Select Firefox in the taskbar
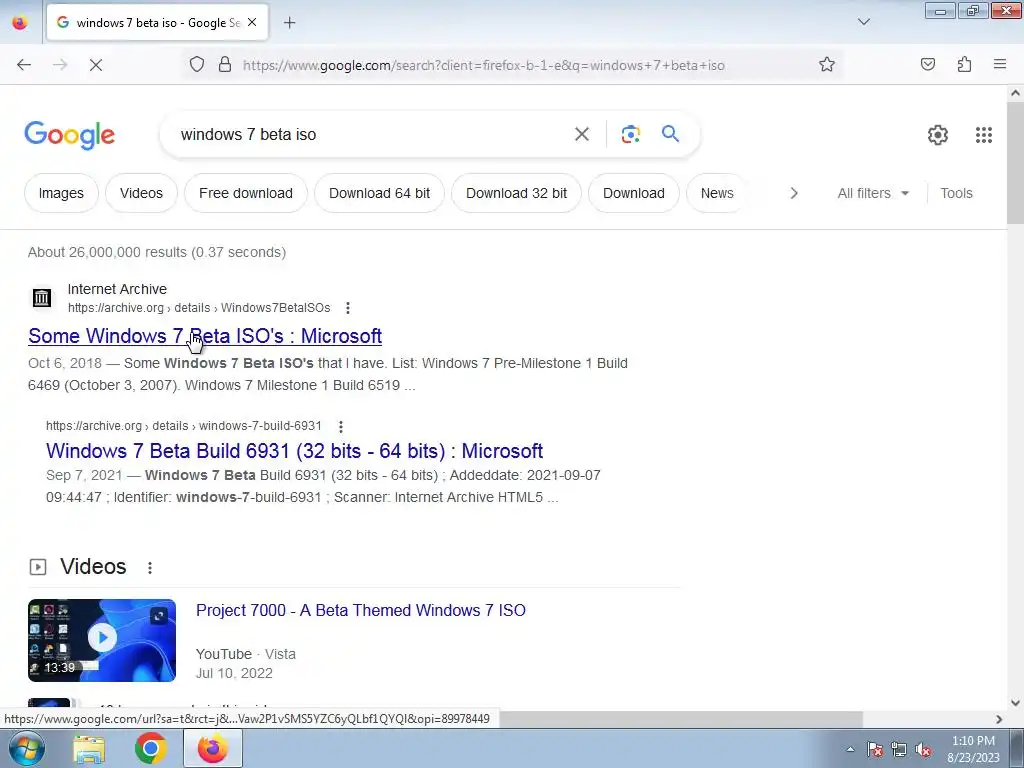 tap(213, 748)
